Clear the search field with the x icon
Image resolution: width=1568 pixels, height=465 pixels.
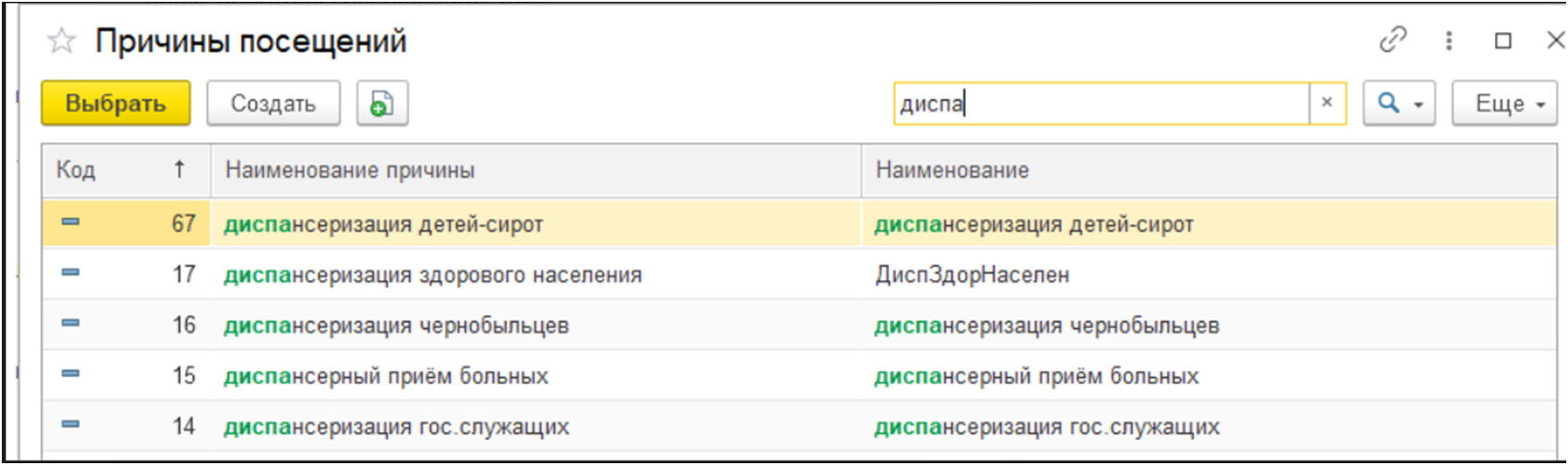(x=1327, y=103)
